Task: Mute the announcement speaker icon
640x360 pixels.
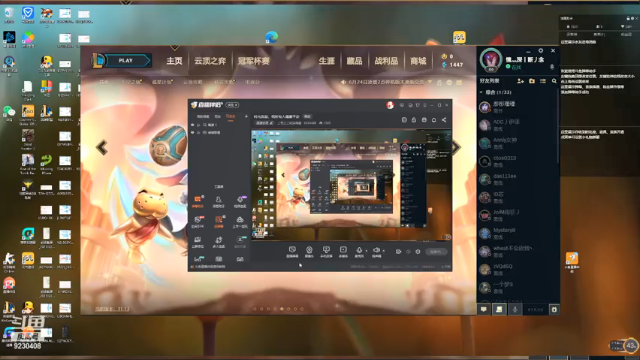Action: coord(343,82)
